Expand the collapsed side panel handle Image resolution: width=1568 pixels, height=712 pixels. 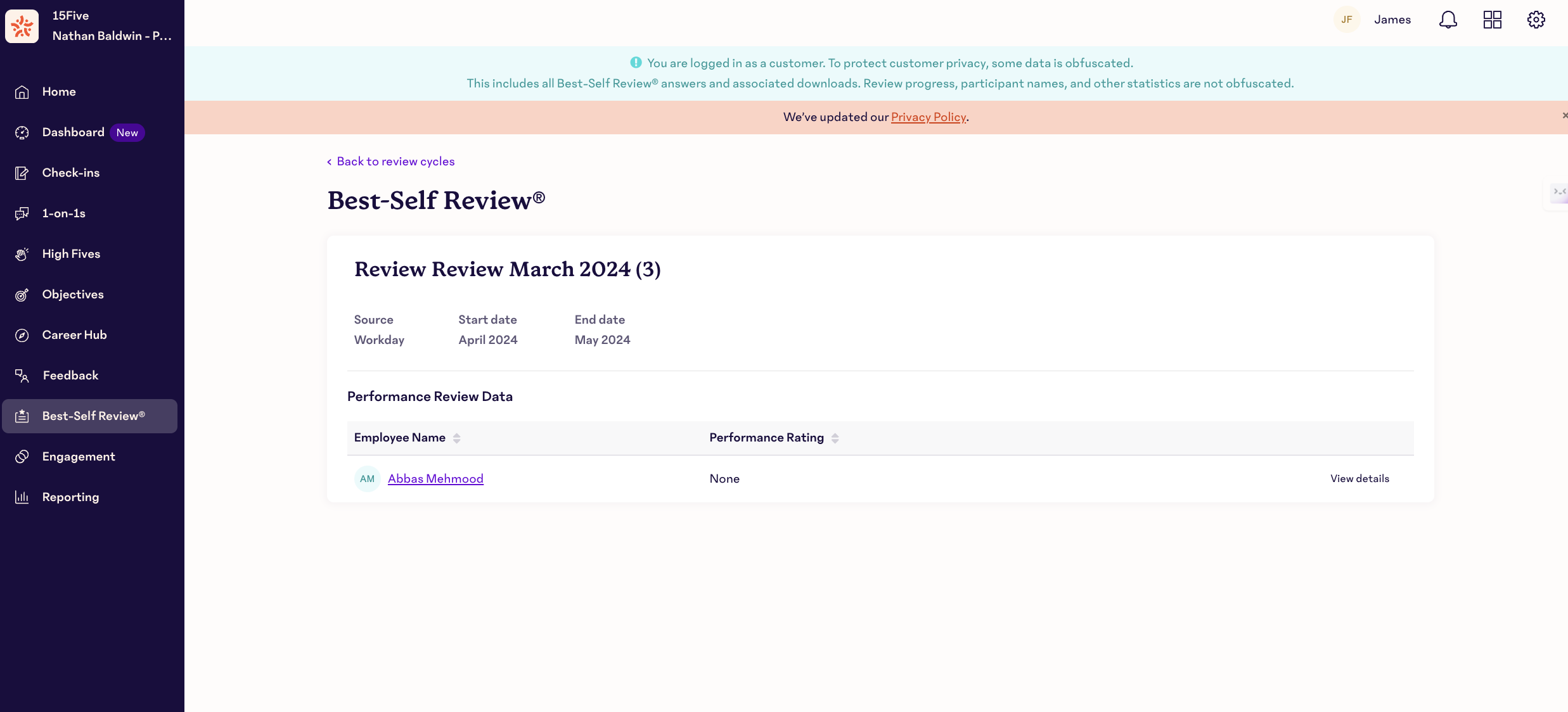1558,193
